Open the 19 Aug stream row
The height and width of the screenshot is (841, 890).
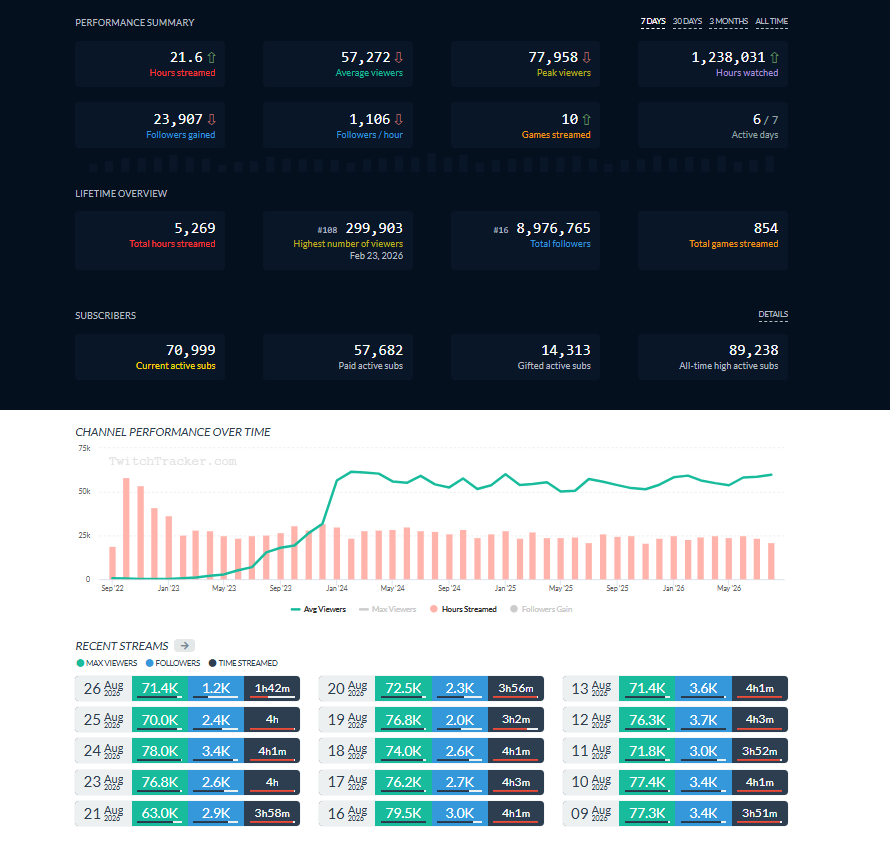(431, 720)
